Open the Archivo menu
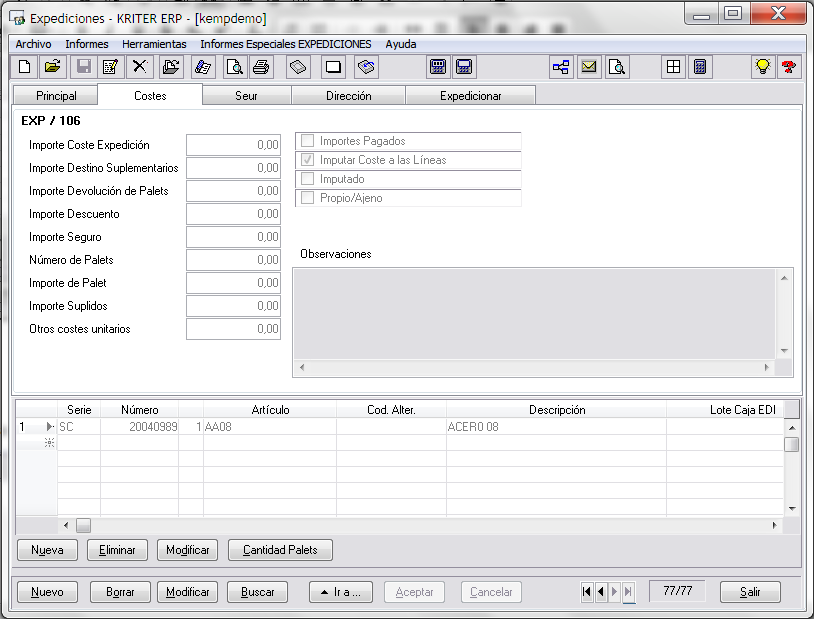 [33, 44]
